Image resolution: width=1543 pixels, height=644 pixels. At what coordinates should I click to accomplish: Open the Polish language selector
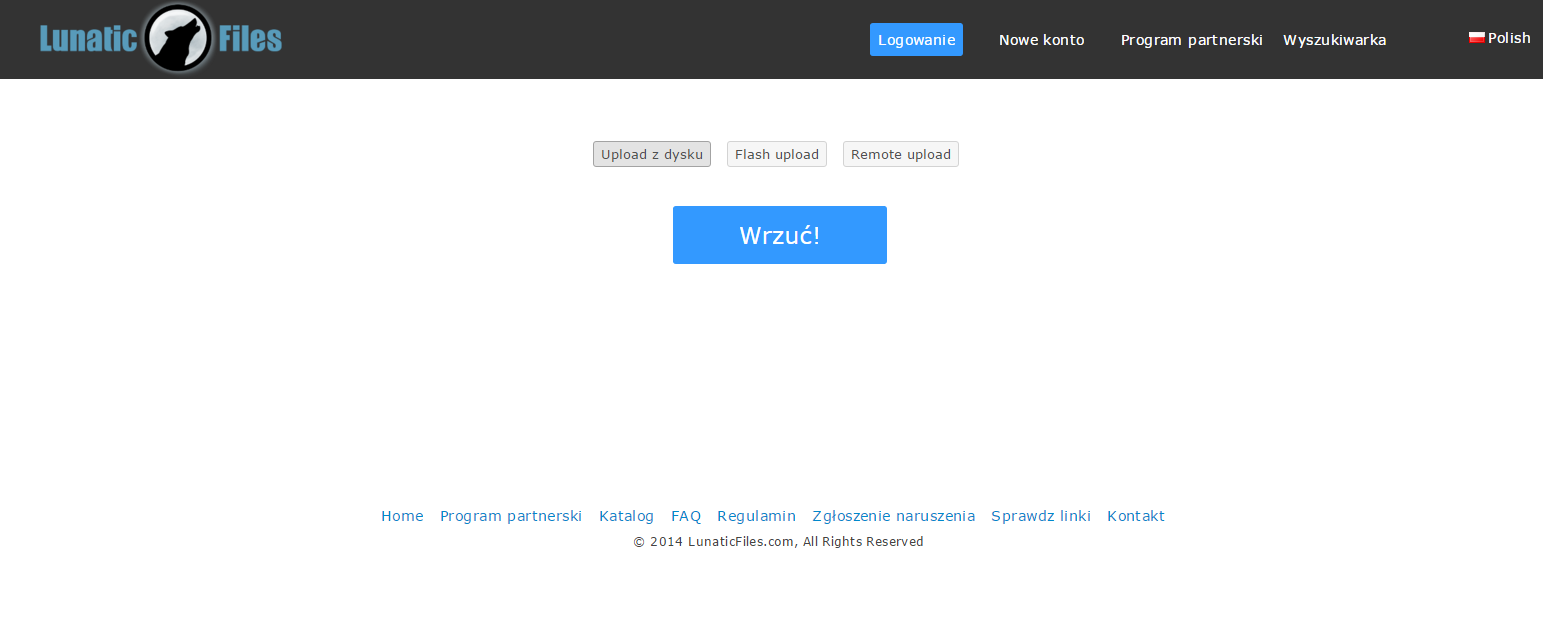1500,38
